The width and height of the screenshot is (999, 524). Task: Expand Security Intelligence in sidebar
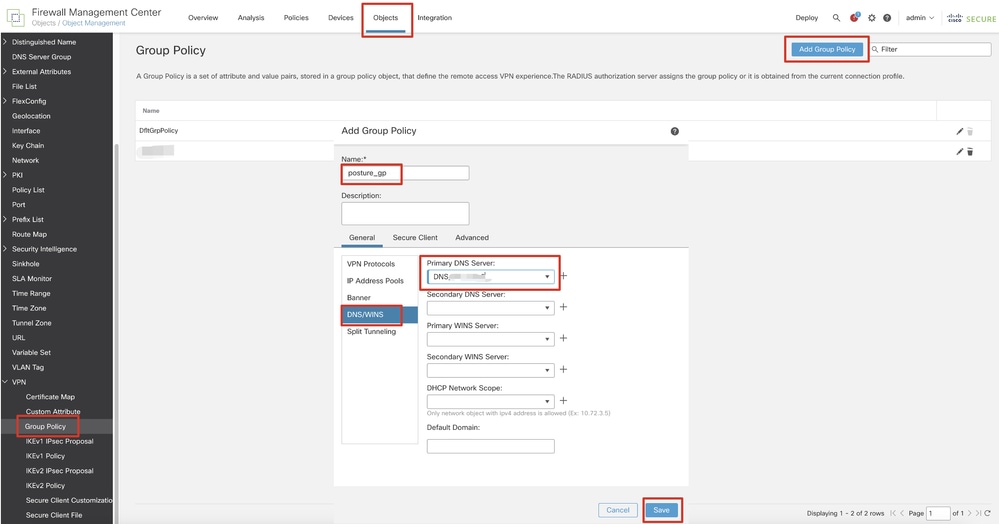[4, 249]
